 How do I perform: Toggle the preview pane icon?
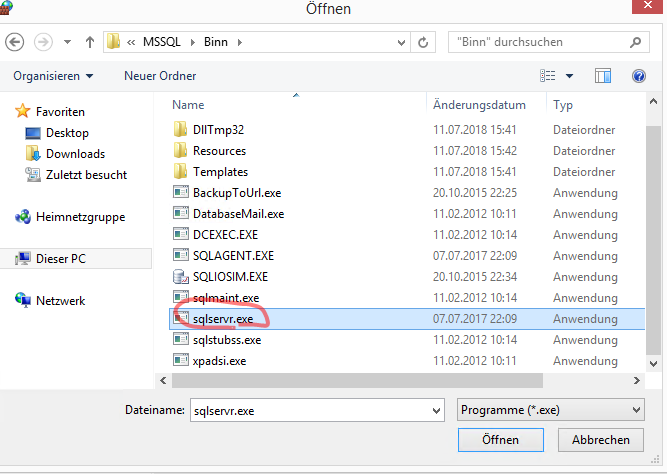603,76
